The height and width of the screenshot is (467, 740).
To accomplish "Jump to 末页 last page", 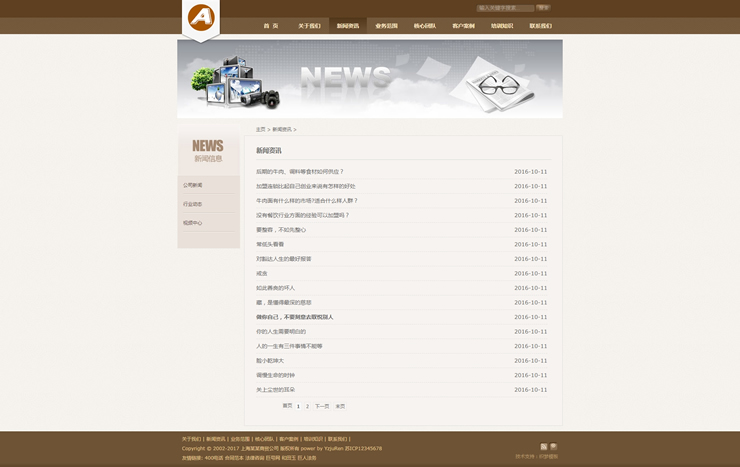I will [x=340, y=406].
